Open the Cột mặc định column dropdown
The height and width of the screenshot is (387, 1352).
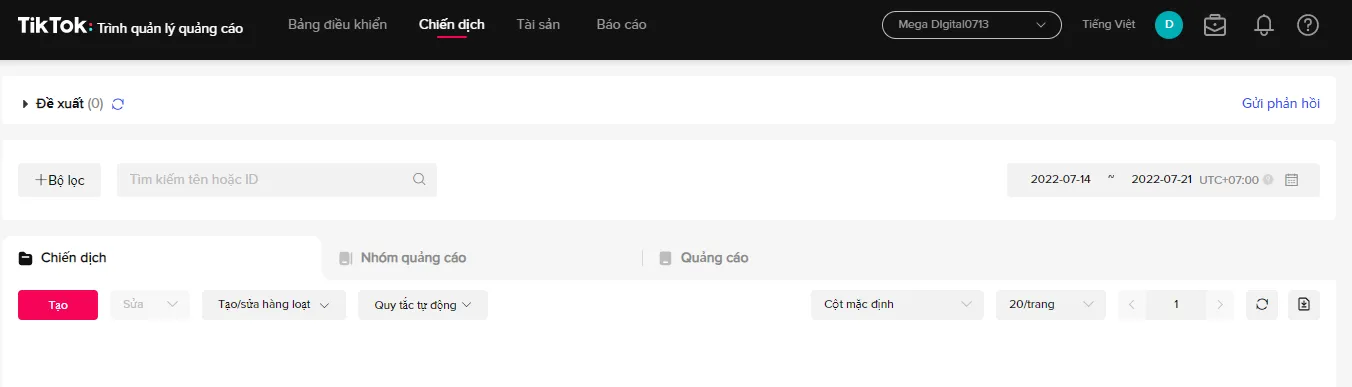coord(897,305)
